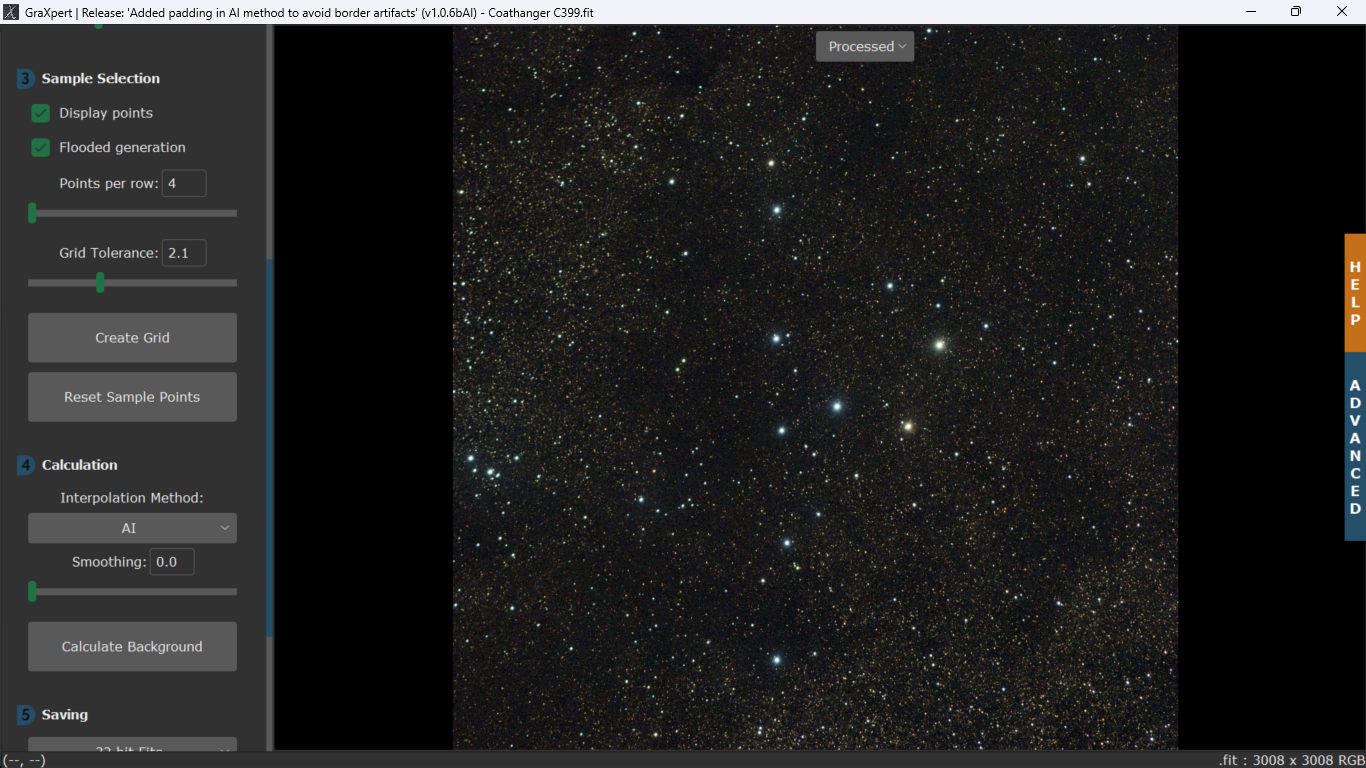This screenshot has height=768, width=1366.
Task: Open the Processed image view dropdown
Action: 865,46
